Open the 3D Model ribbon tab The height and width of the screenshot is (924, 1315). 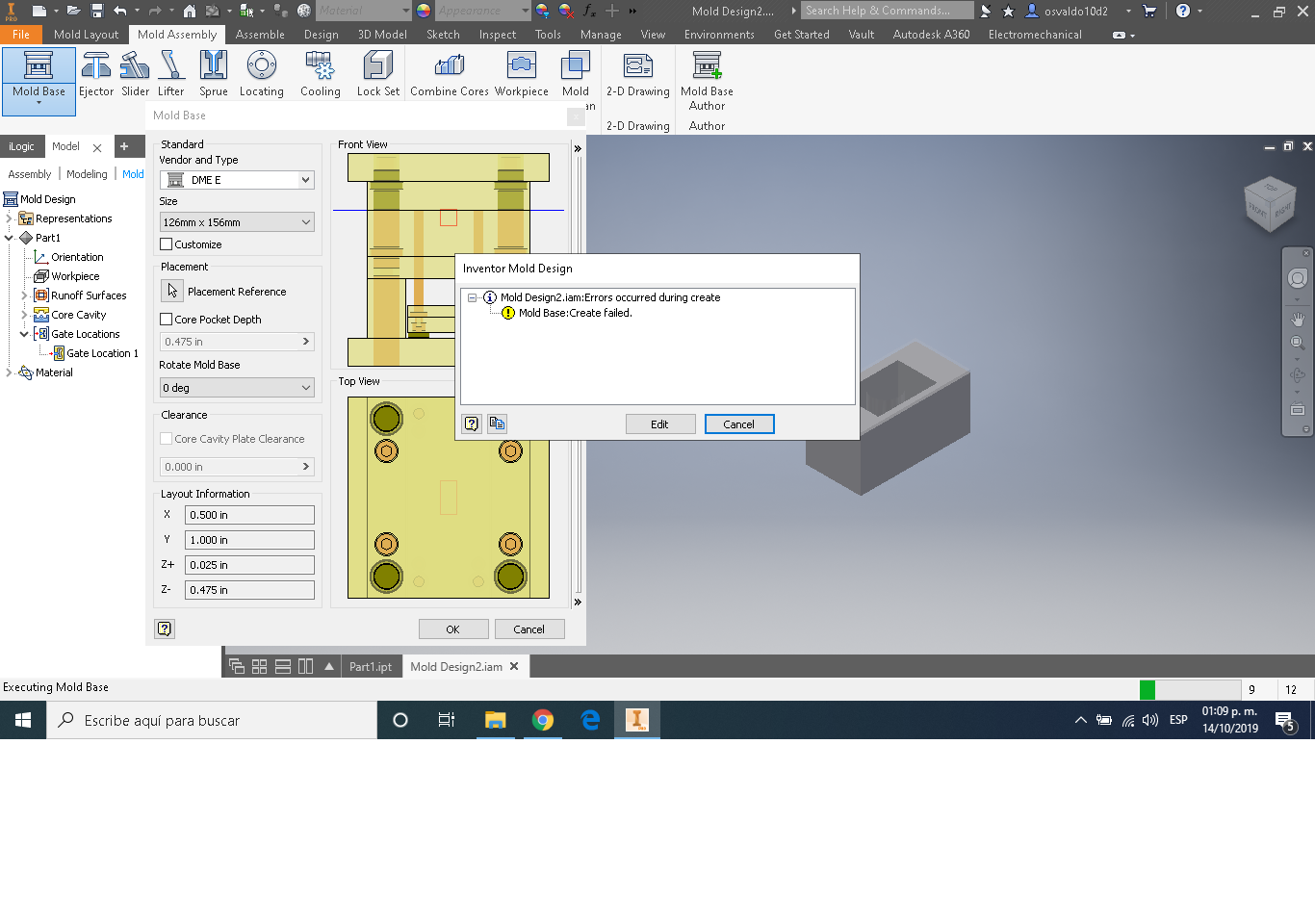click(382, 34)
